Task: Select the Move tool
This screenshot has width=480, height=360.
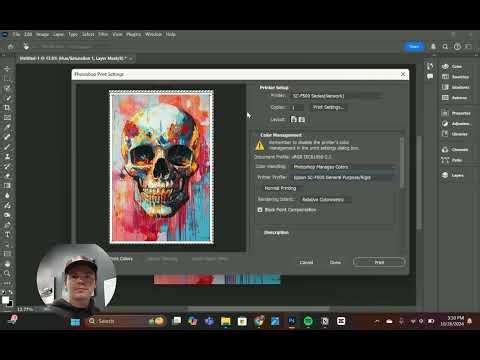Action: tap(7, 69)
